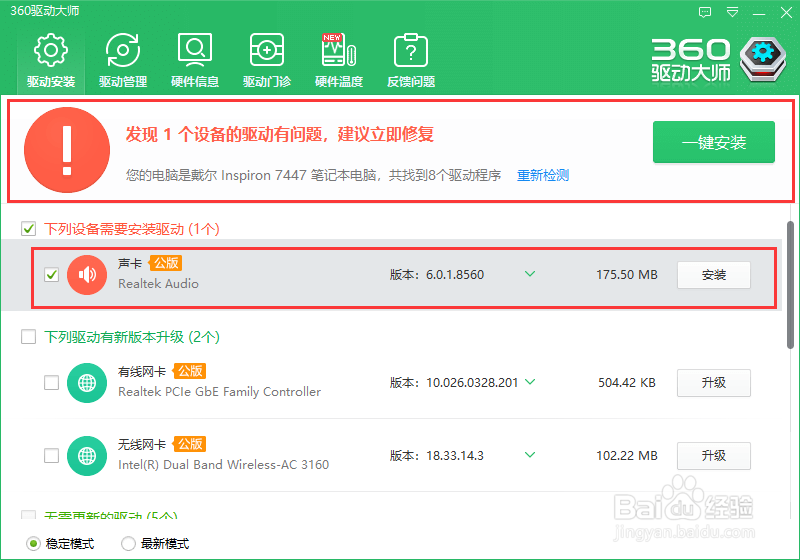
Task: Open the title bar dropdown menu icon
Action: pyautogui.click(x=733, y=12)
